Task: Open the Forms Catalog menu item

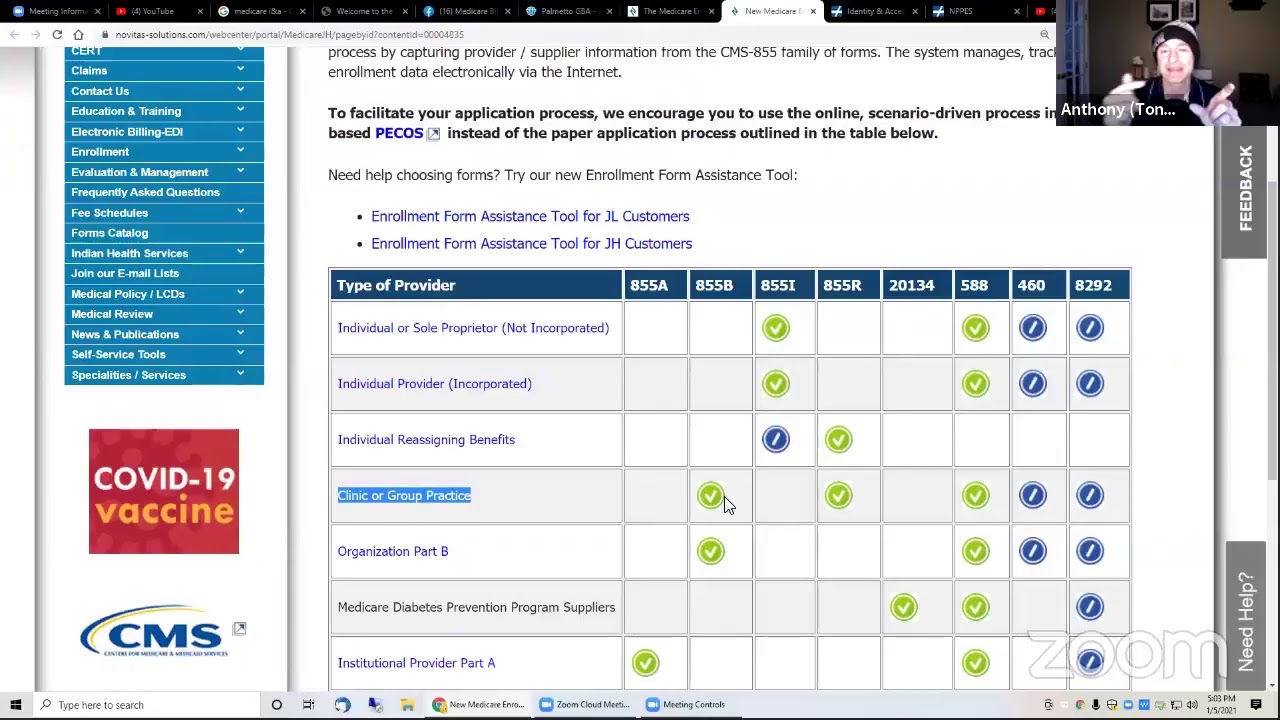Action: [164, 233]
